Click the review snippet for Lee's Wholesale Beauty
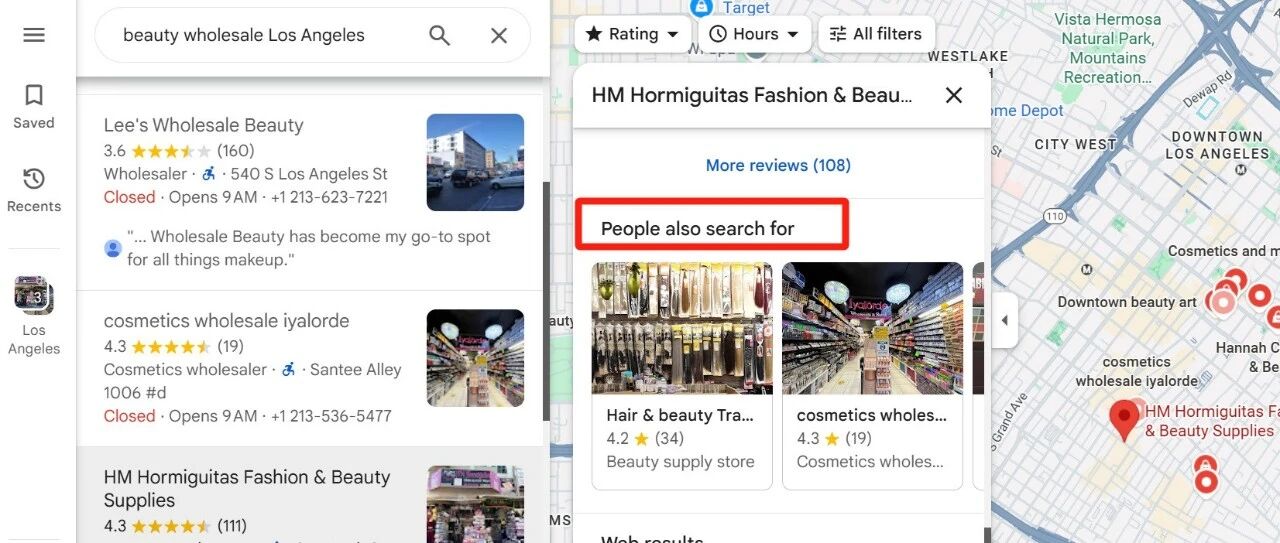Screen dimensions: 1280x543 tap(309, 248)
